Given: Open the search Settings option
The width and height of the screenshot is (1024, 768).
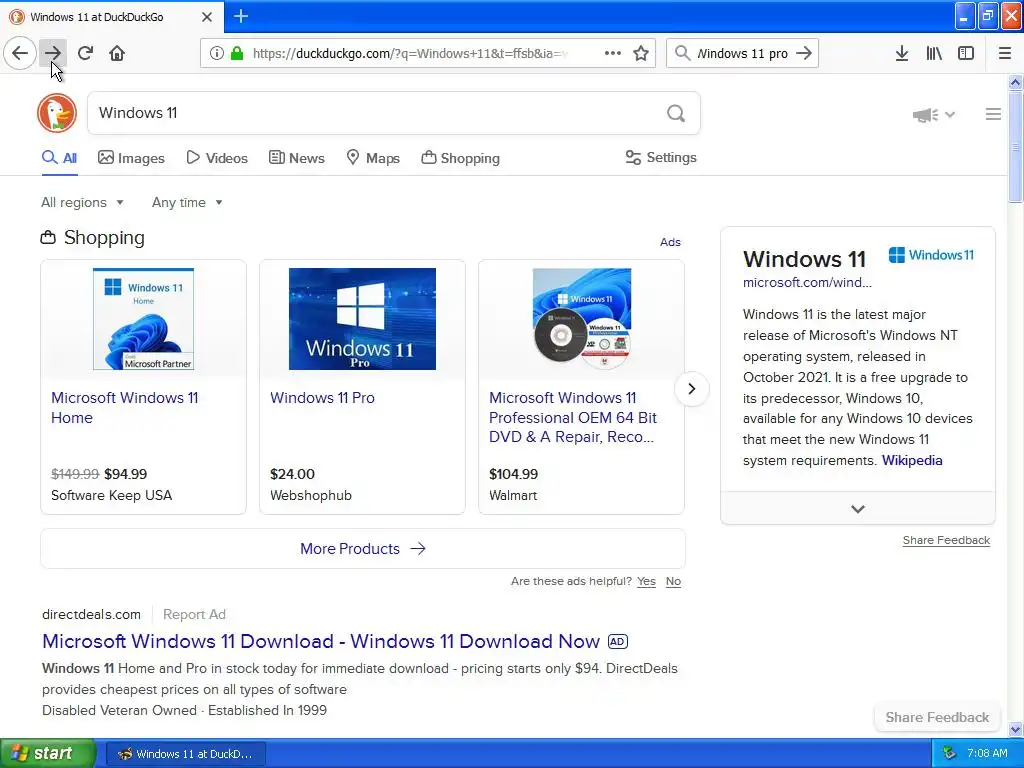Looking at the screenshot, I should (x=661, y=157).
